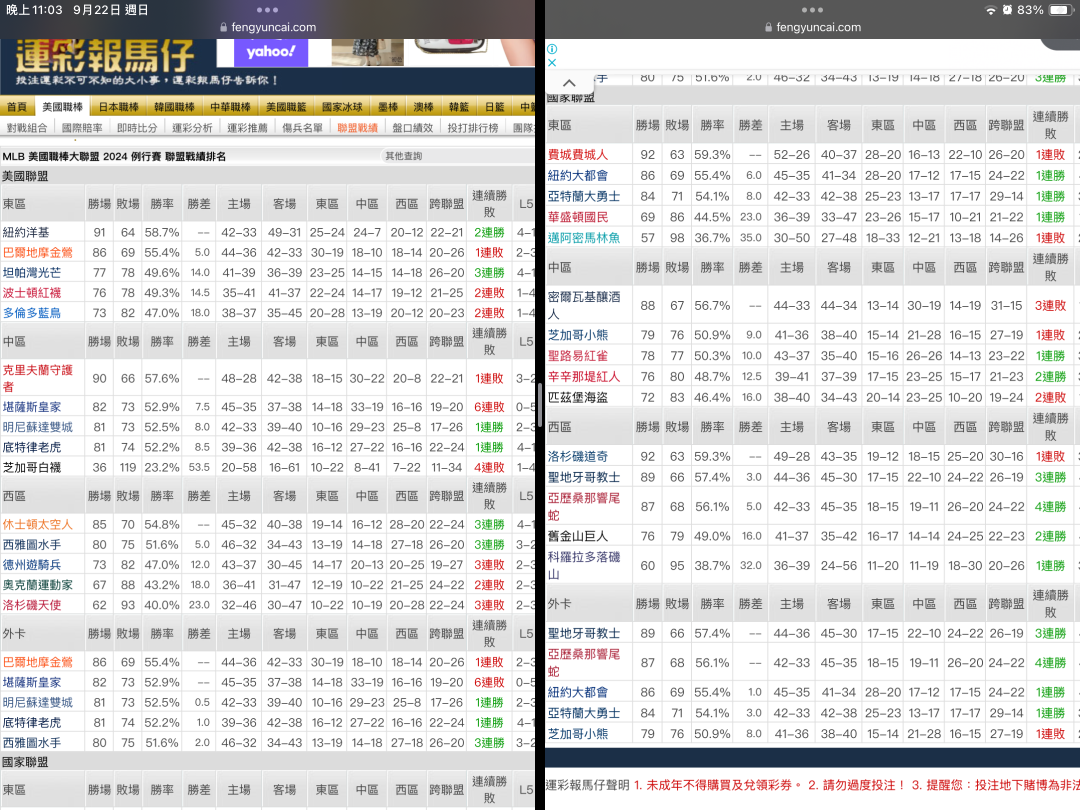The width and height of the screenshot is (1080, 810).
Task: Select 美國聯盟 heading in left window
Action: pos(25,176)
